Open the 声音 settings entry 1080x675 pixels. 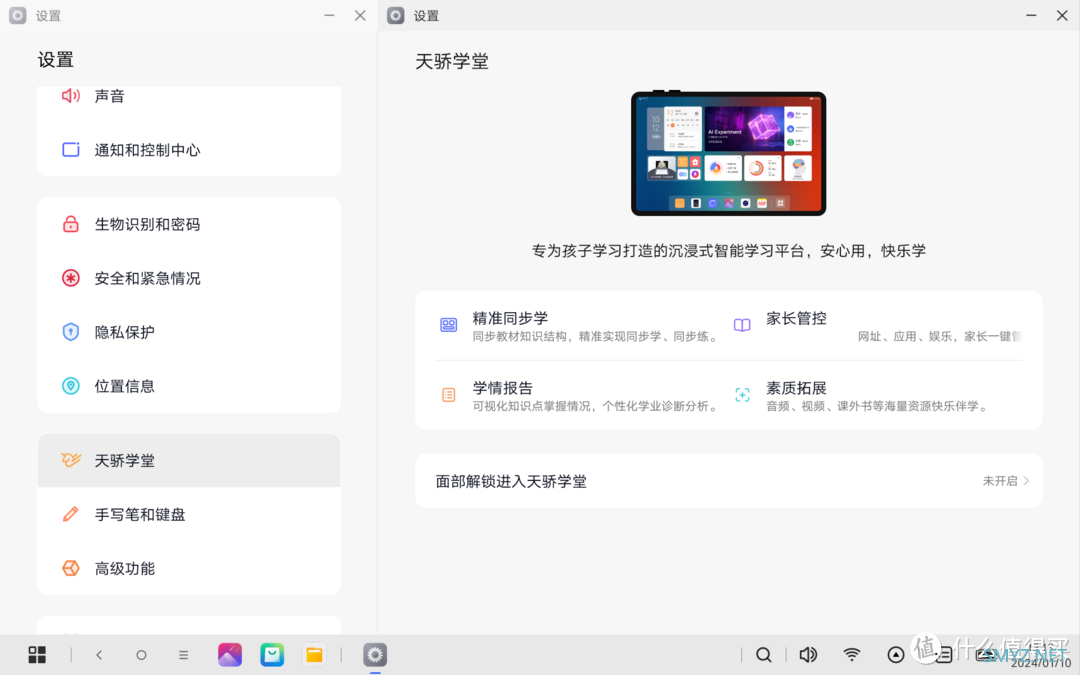coord(189,96)
